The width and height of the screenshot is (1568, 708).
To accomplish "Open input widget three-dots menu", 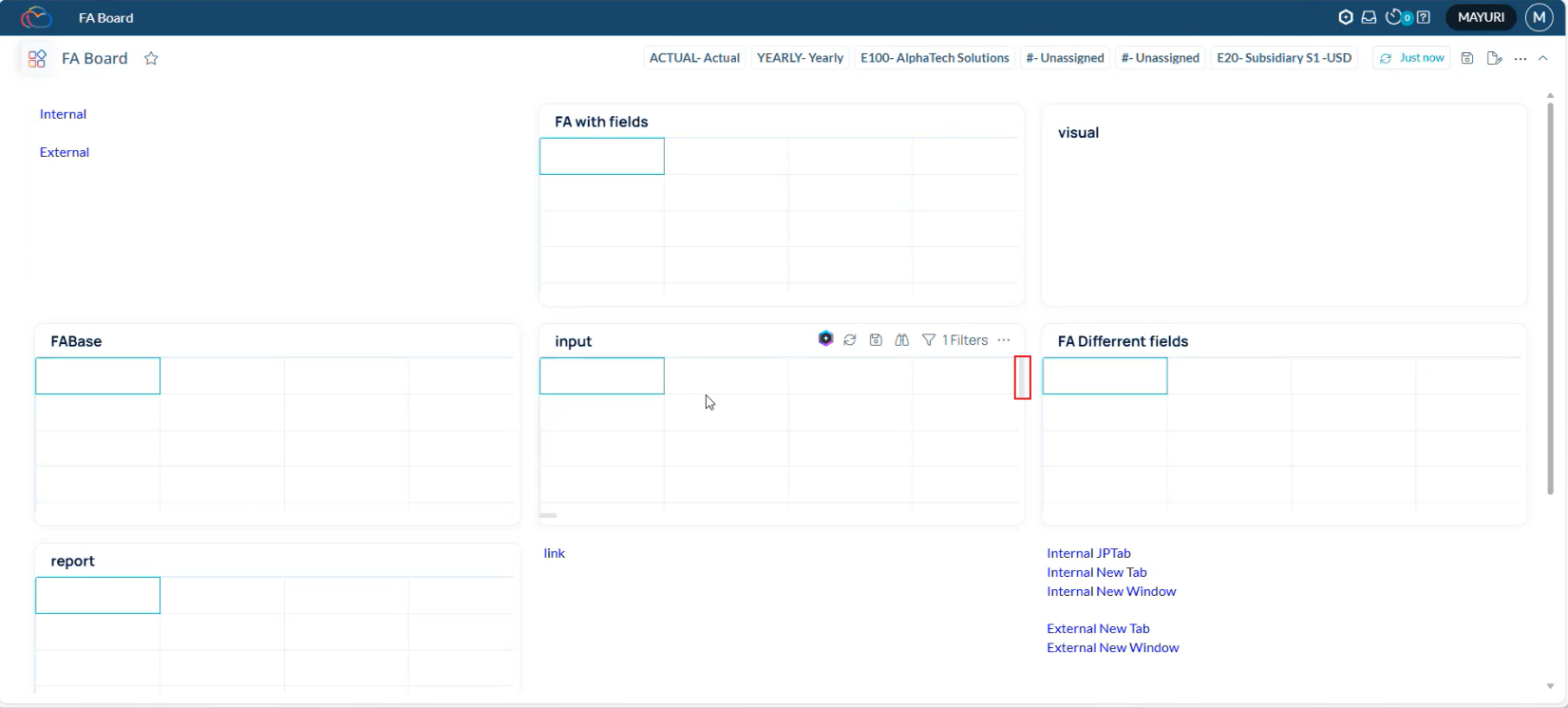I will (x=1004, y=340).
